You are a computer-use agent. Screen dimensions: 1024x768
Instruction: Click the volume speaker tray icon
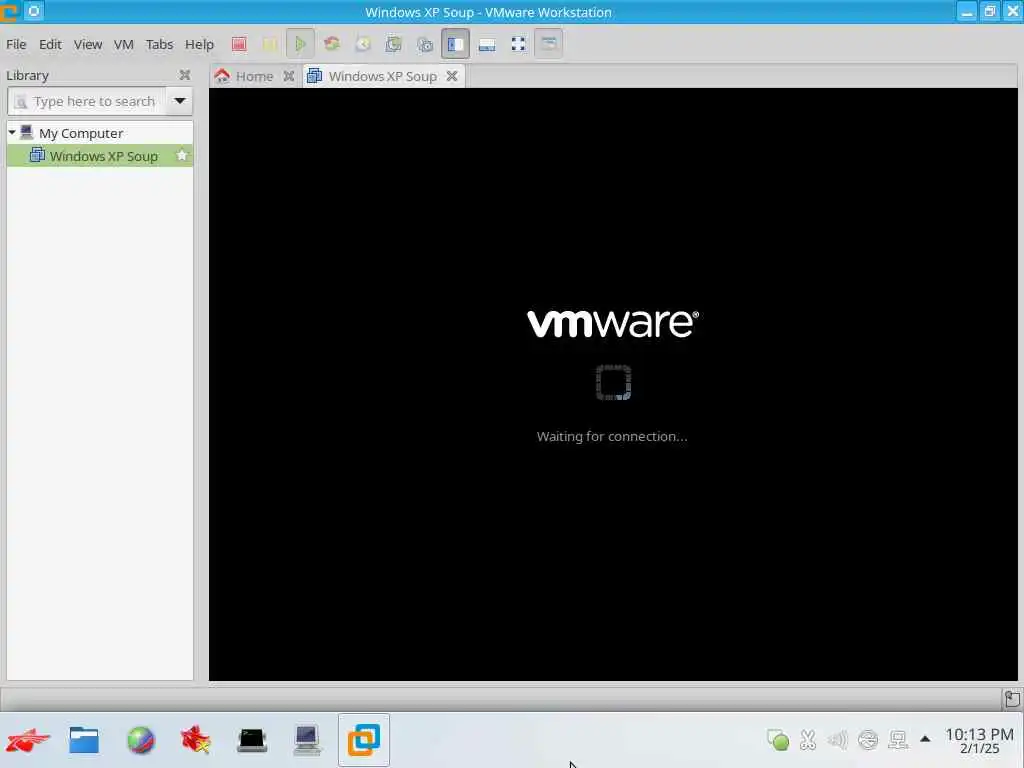coord(837,739)
